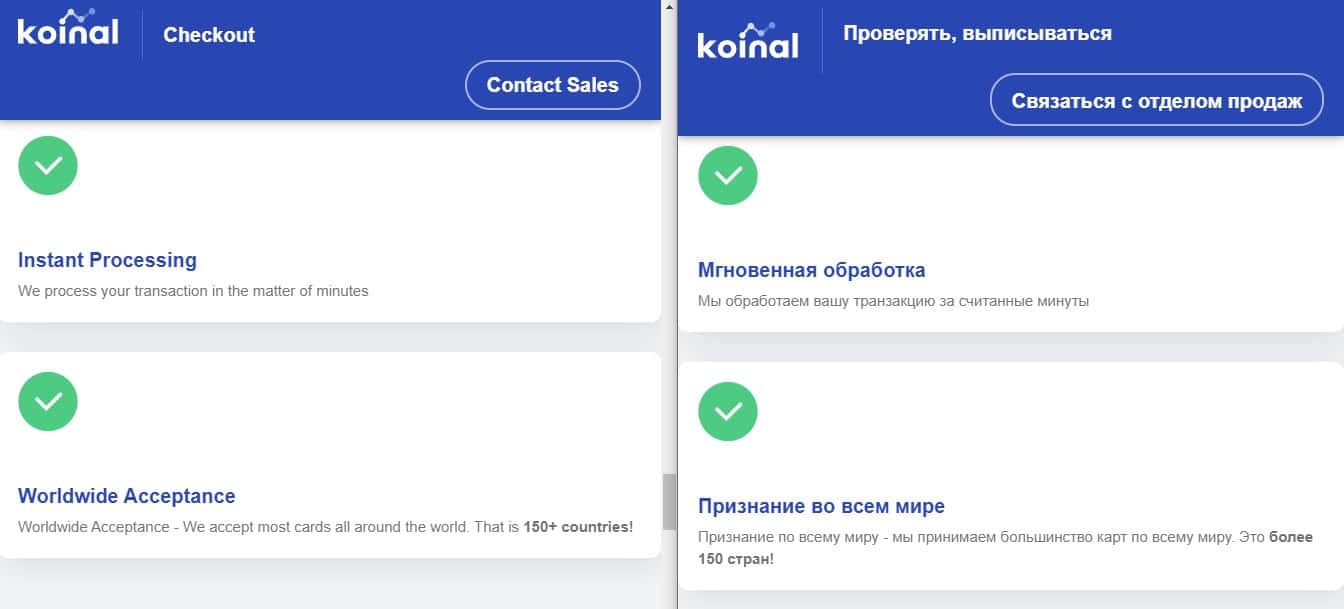Click the Instant Processing heading

click(x=107, y=260)
